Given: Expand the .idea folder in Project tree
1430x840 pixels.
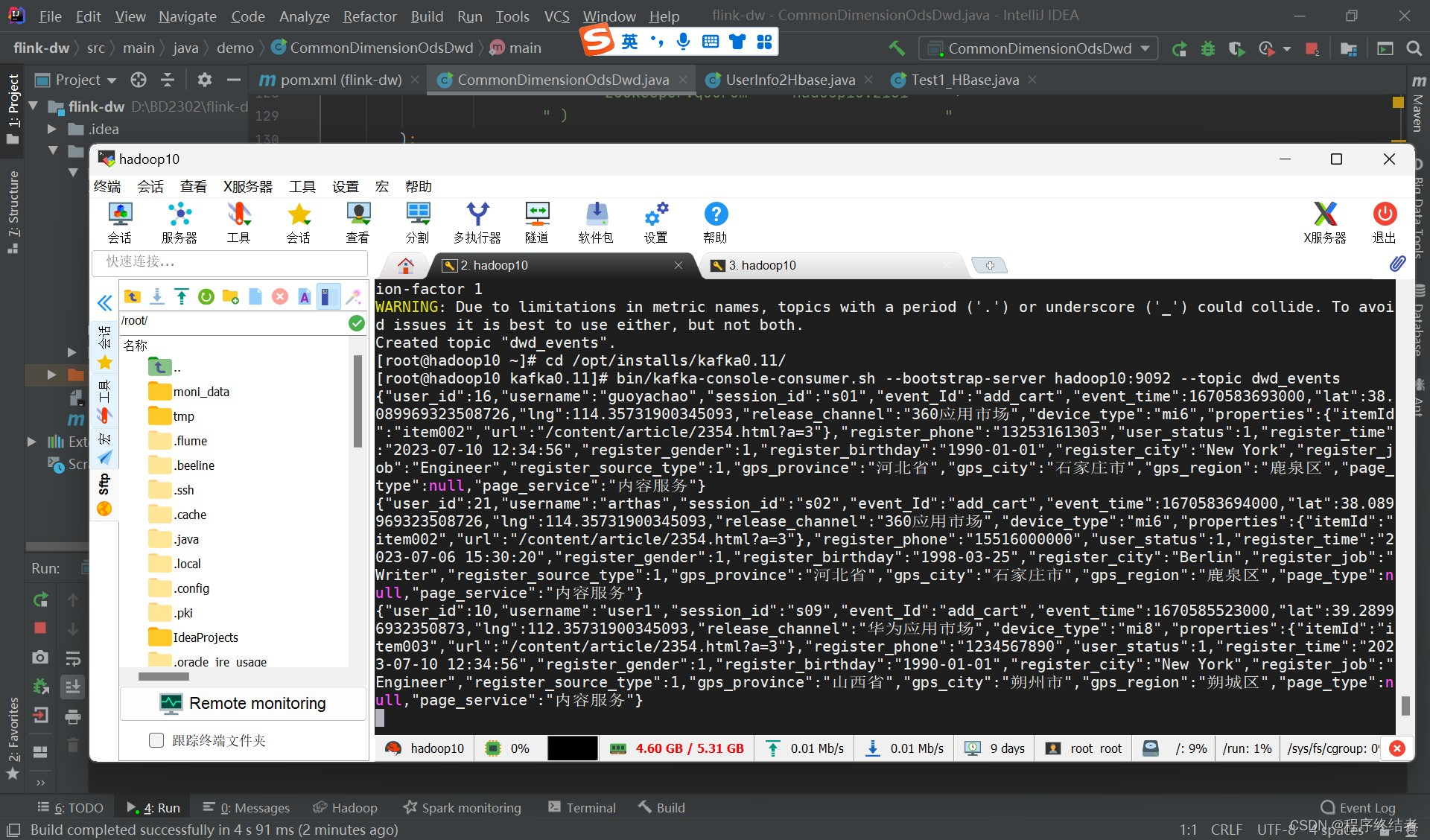Looking at the screenshot, I should point(52,129).
